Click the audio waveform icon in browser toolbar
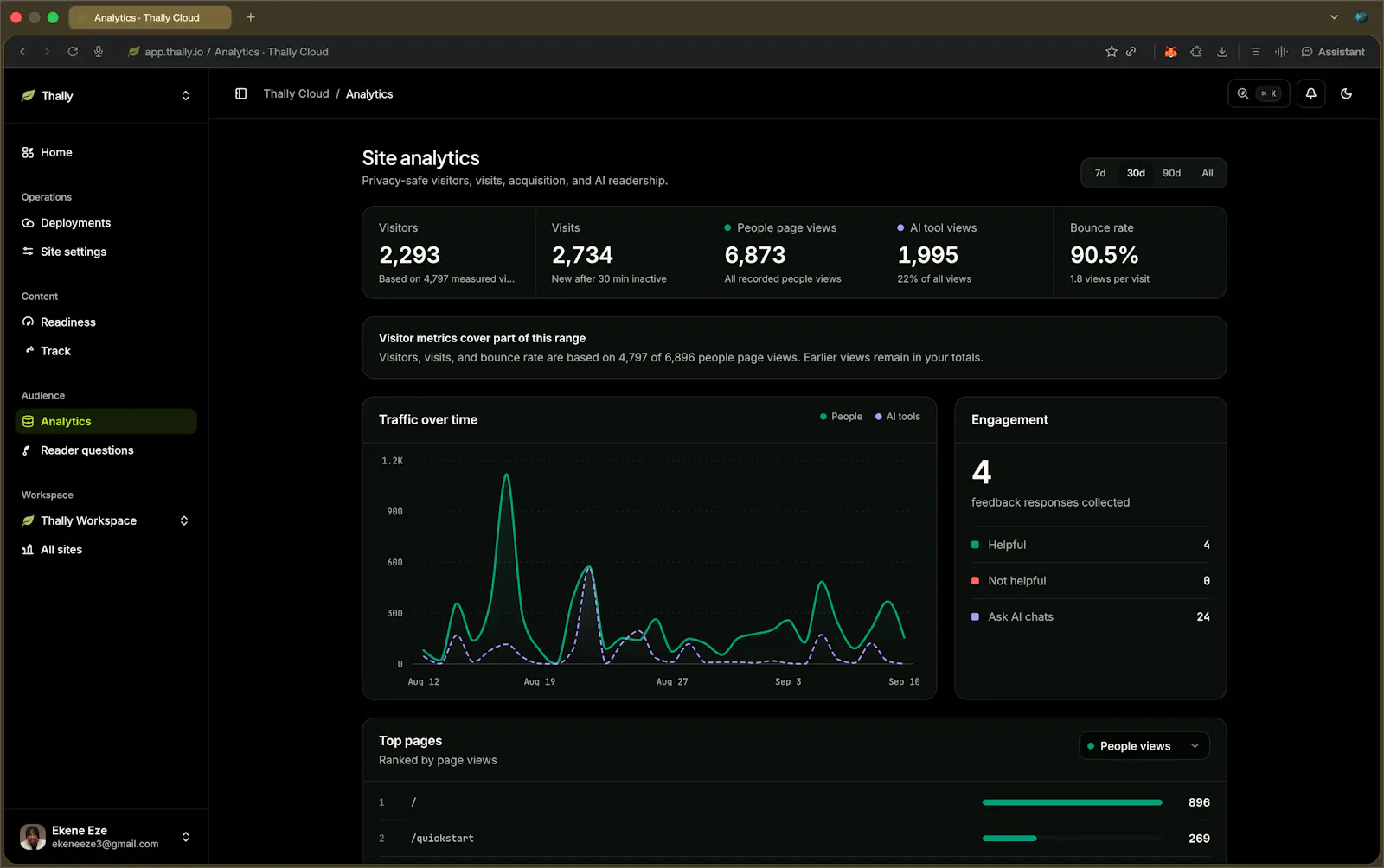Image resolution: width=1384 pixels, height=868 pixels. click(x=1281, y=52)
